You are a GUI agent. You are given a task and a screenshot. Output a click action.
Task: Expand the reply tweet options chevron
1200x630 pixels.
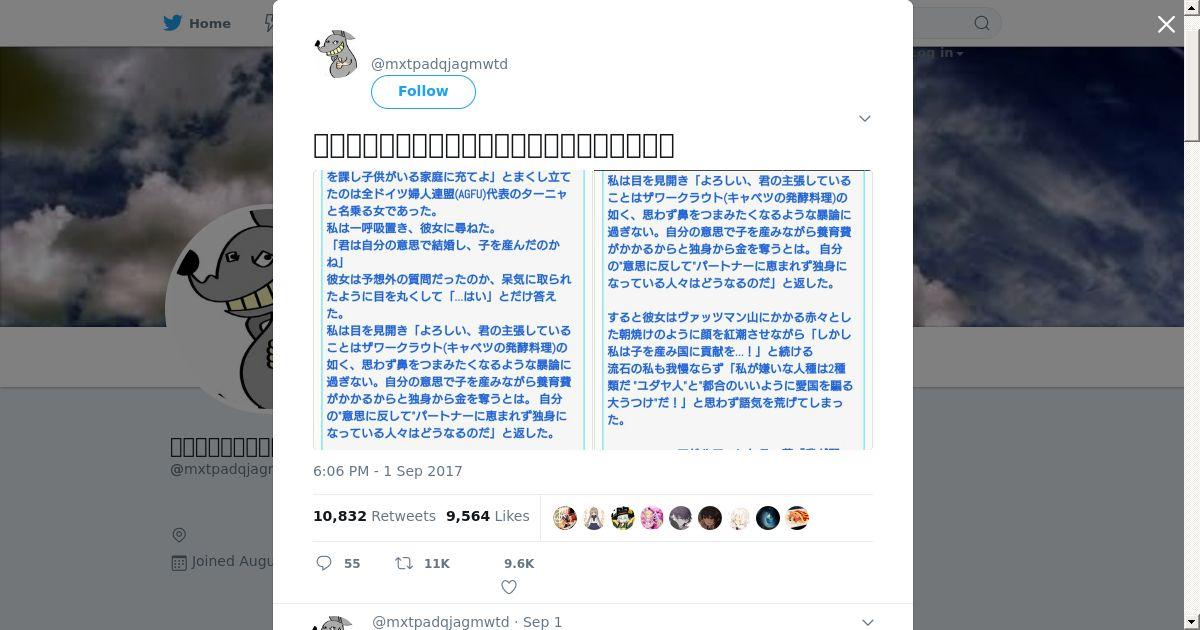tap(867, 622)
